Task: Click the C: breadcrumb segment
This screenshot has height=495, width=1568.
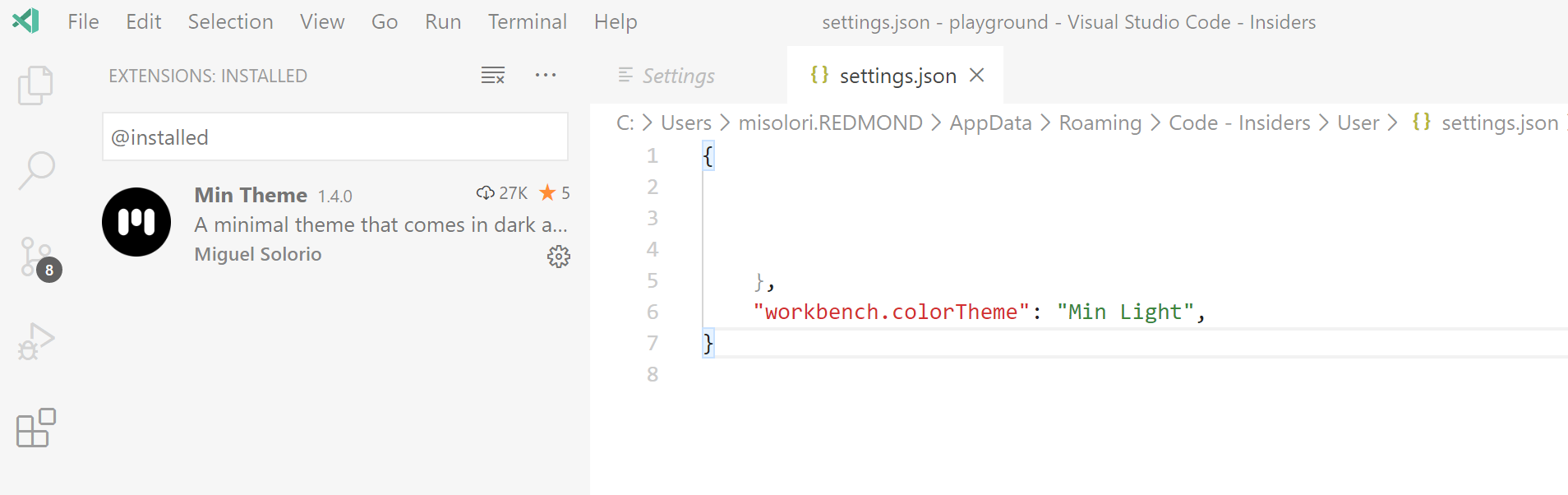Action: (625, 123)
